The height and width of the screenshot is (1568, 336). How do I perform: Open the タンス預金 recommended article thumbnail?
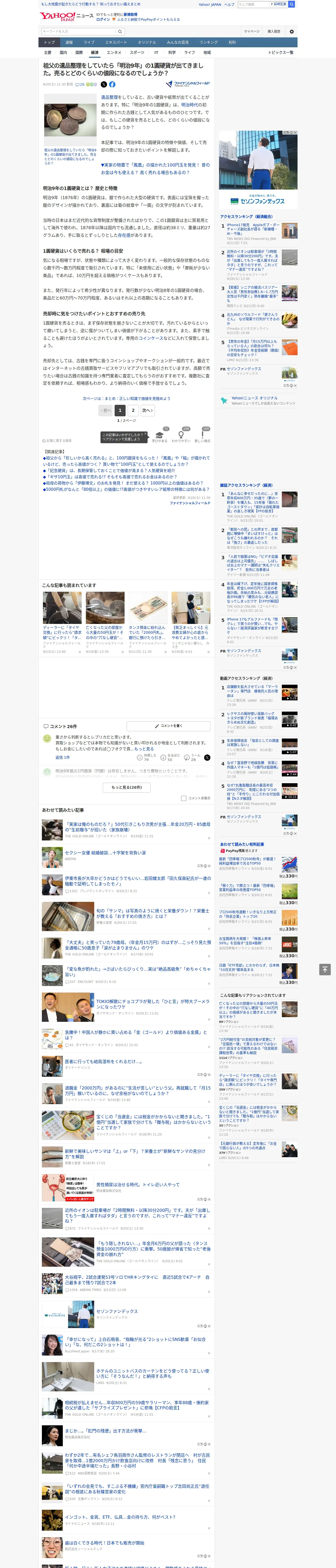148,608
